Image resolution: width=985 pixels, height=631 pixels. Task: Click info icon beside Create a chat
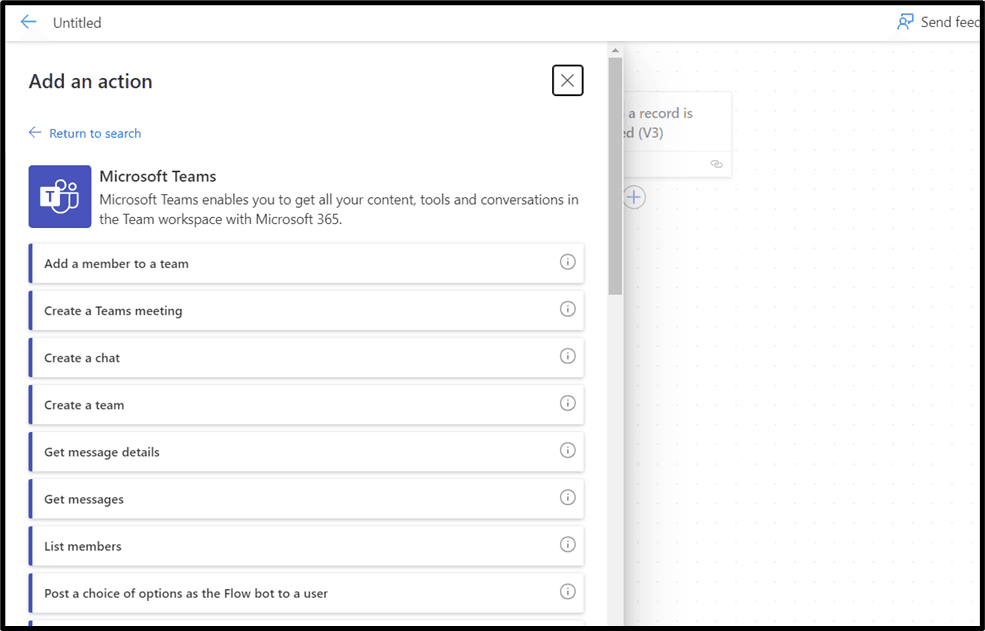click(x=567, y=357)
